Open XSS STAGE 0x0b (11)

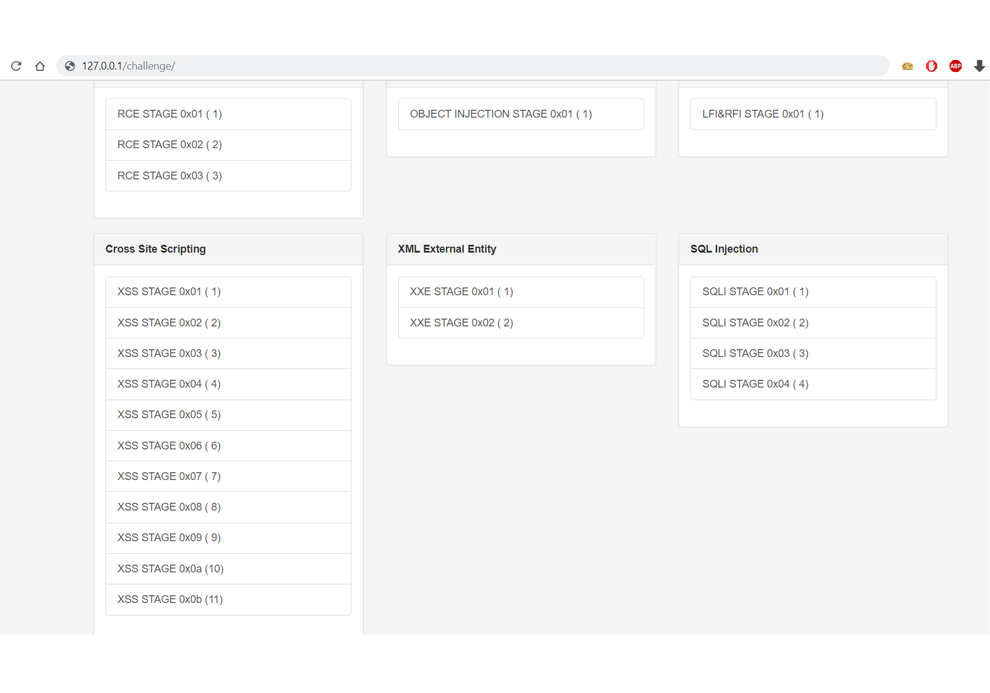pos(228,600)
